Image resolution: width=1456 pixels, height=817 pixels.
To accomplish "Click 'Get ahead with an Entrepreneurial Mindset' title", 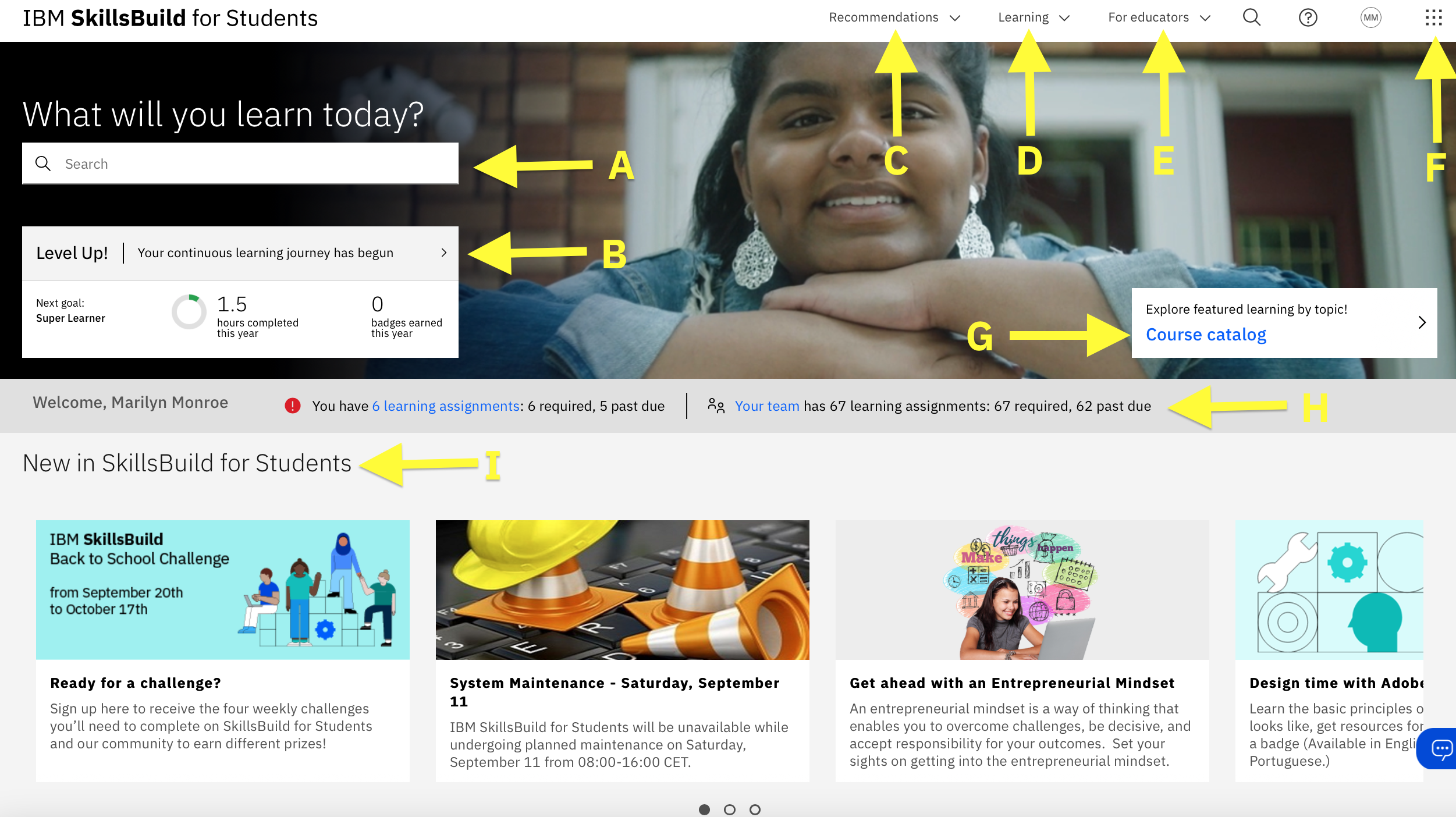I will click(1012, 683).
